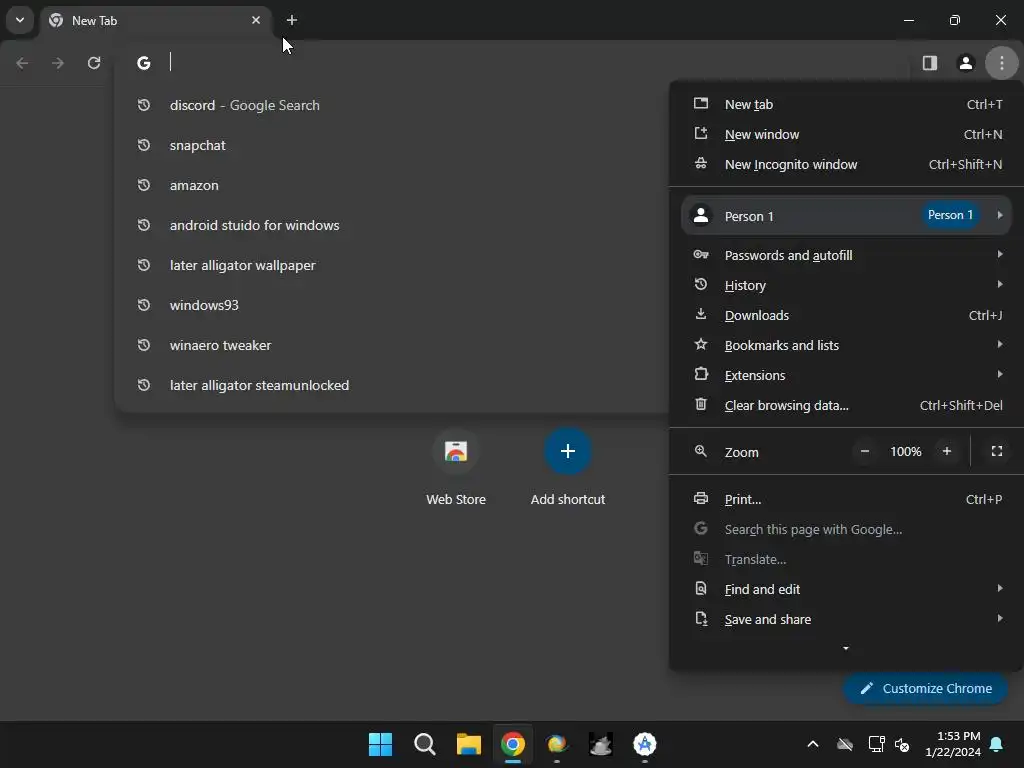The image size is (1024, 768).
Task: Toggle the side panel icon
Action: [929, 63]
